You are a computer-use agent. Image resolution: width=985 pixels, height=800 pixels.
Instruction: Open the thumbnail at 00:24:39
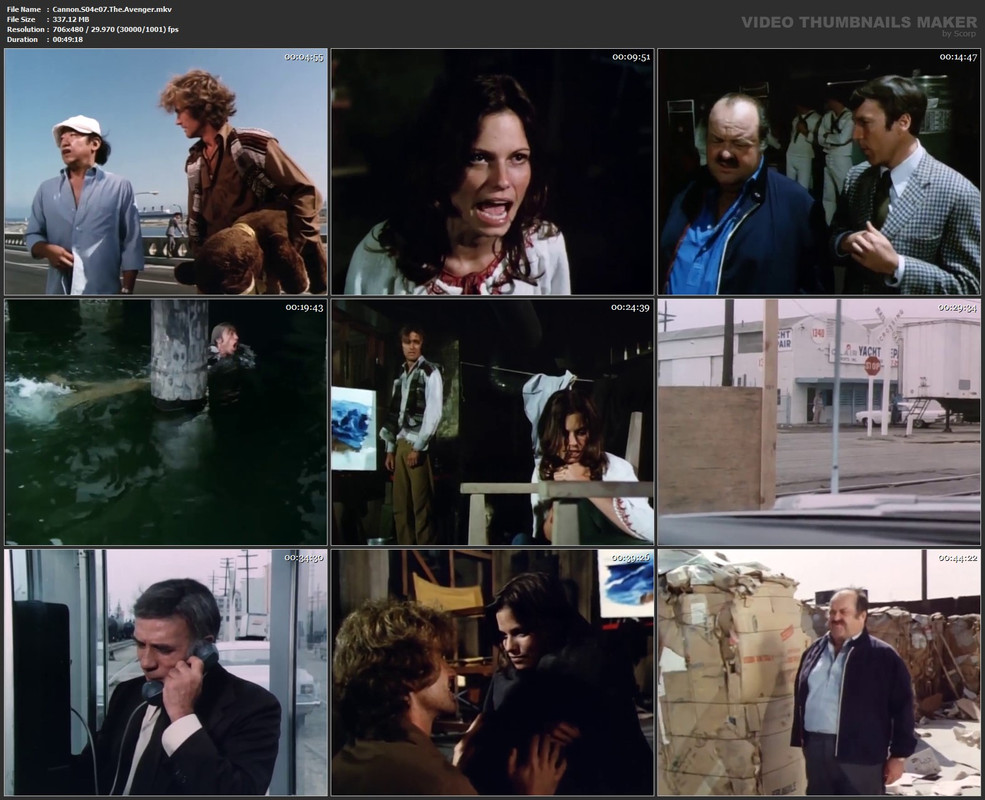click(492, 422)
